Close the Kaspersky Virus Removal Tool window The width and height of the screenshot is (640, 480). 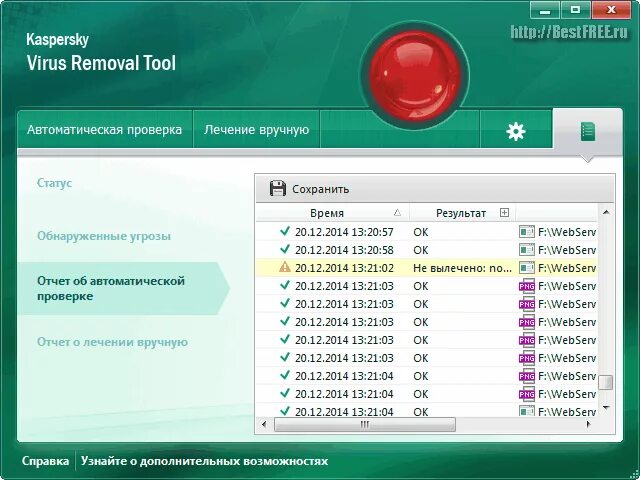click(x=611, y=10)
